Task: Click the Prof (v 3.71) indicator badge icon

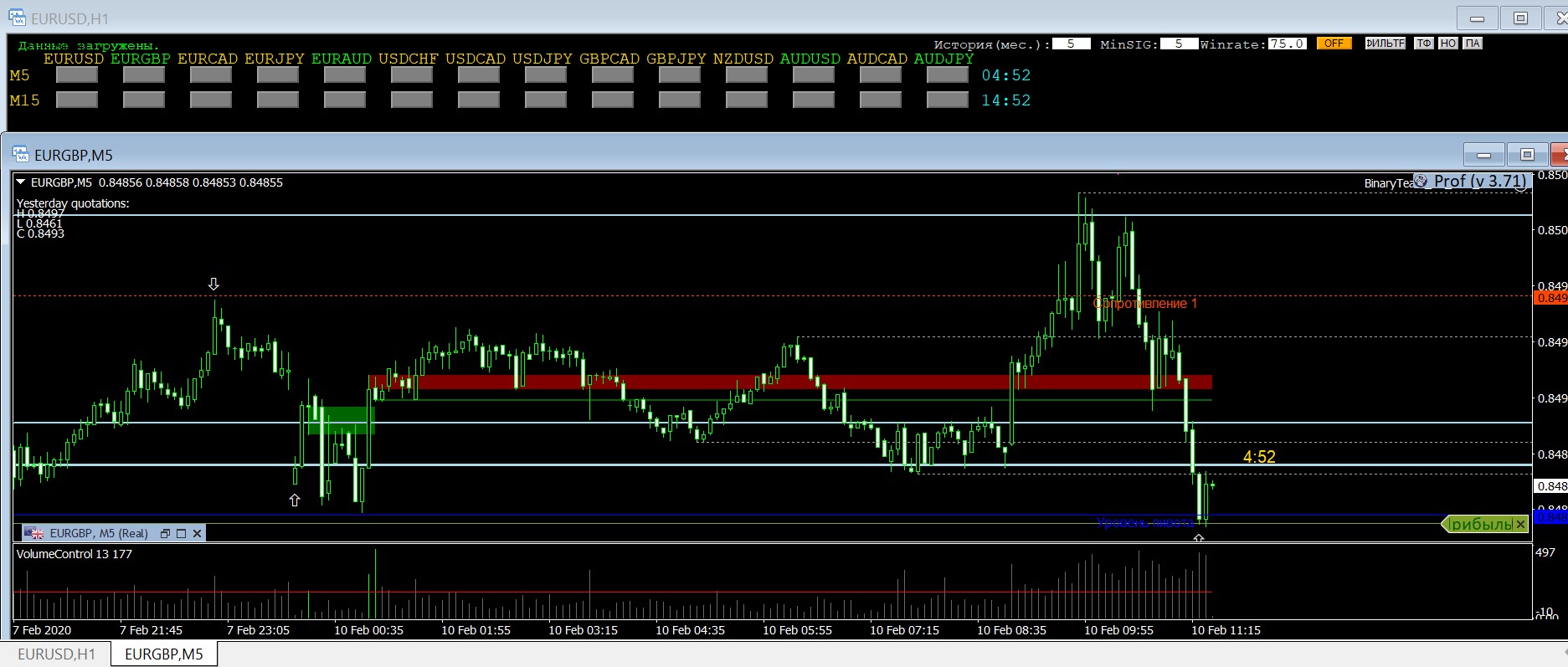Action: (x=1421, y=182)
